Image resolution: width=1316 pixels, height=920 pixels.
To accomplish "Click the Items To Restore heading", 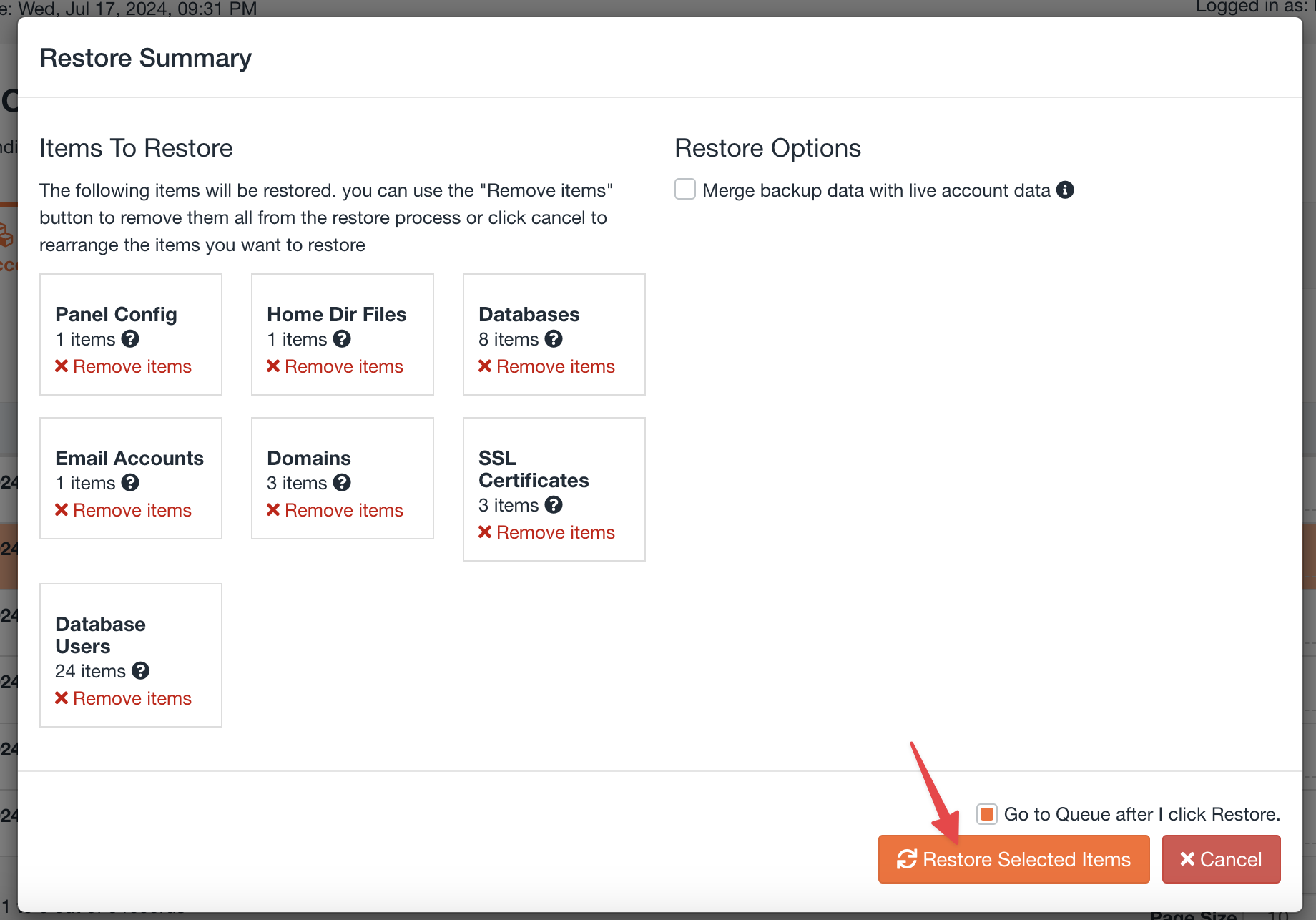I will point(136,148).
